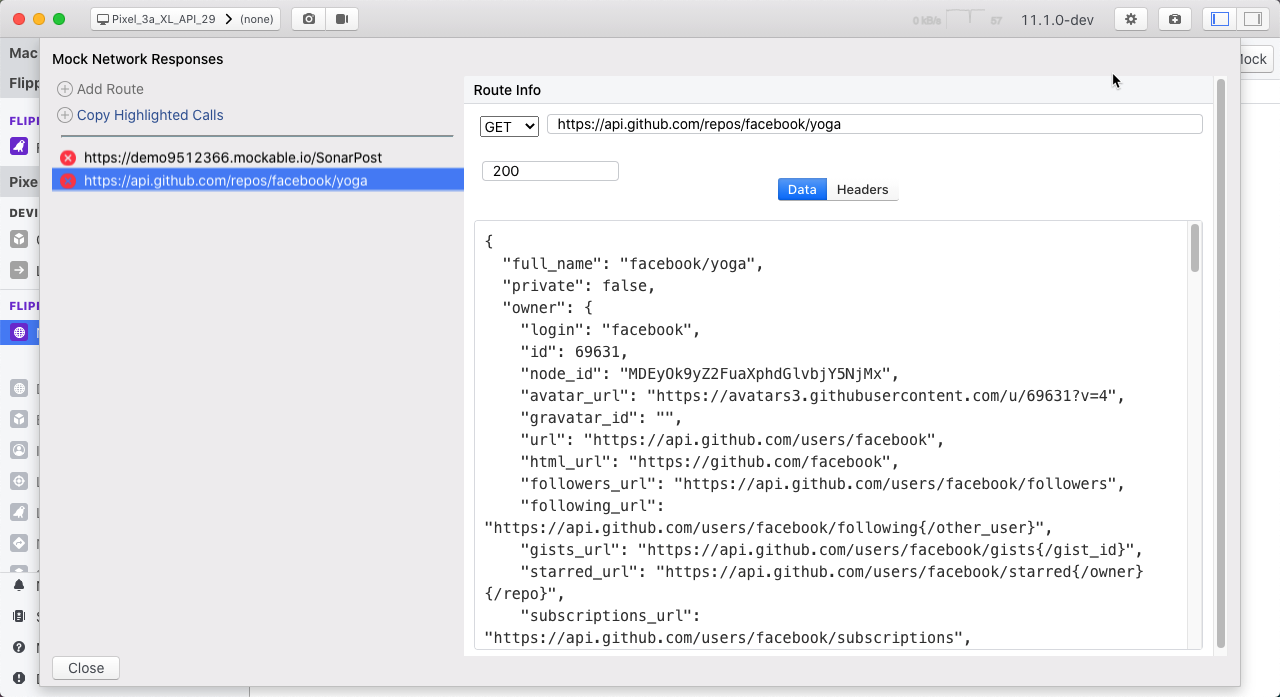
Task: Click the "private": false line
Action: [x=579, y=286]
